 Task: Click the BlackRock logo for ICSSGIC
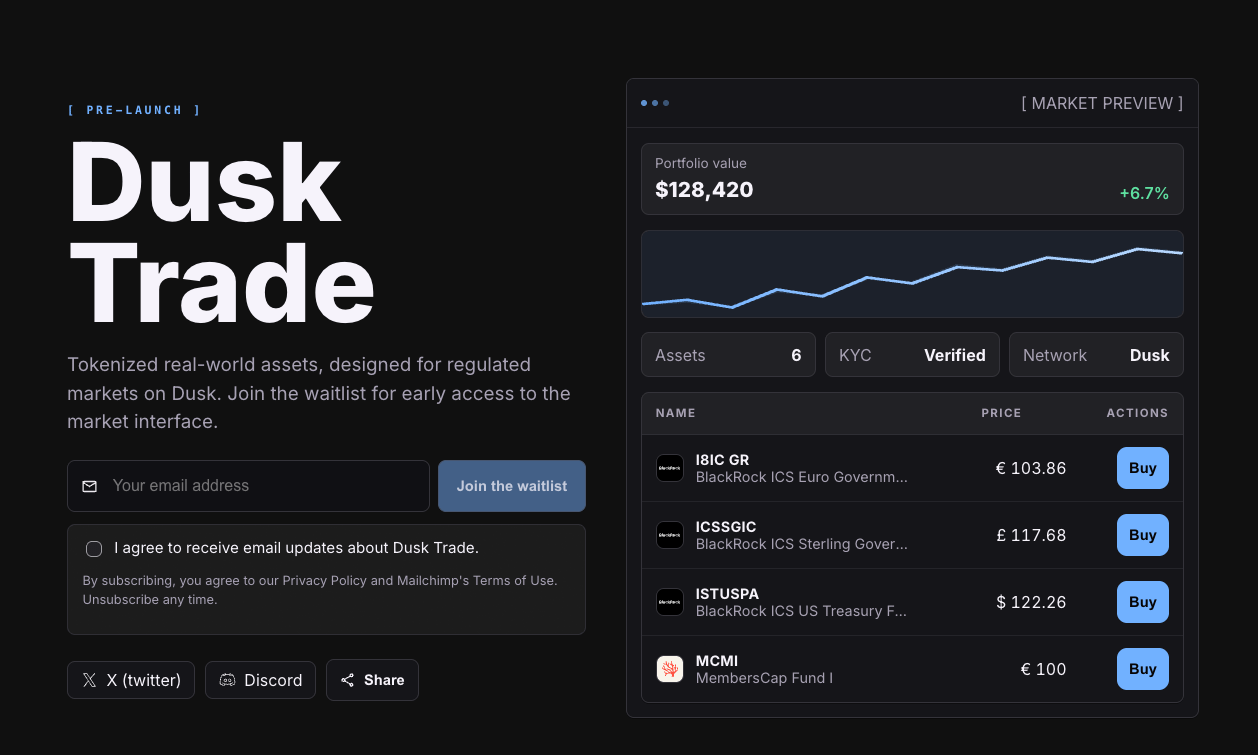pyautogui.click(x=670, y=535)
